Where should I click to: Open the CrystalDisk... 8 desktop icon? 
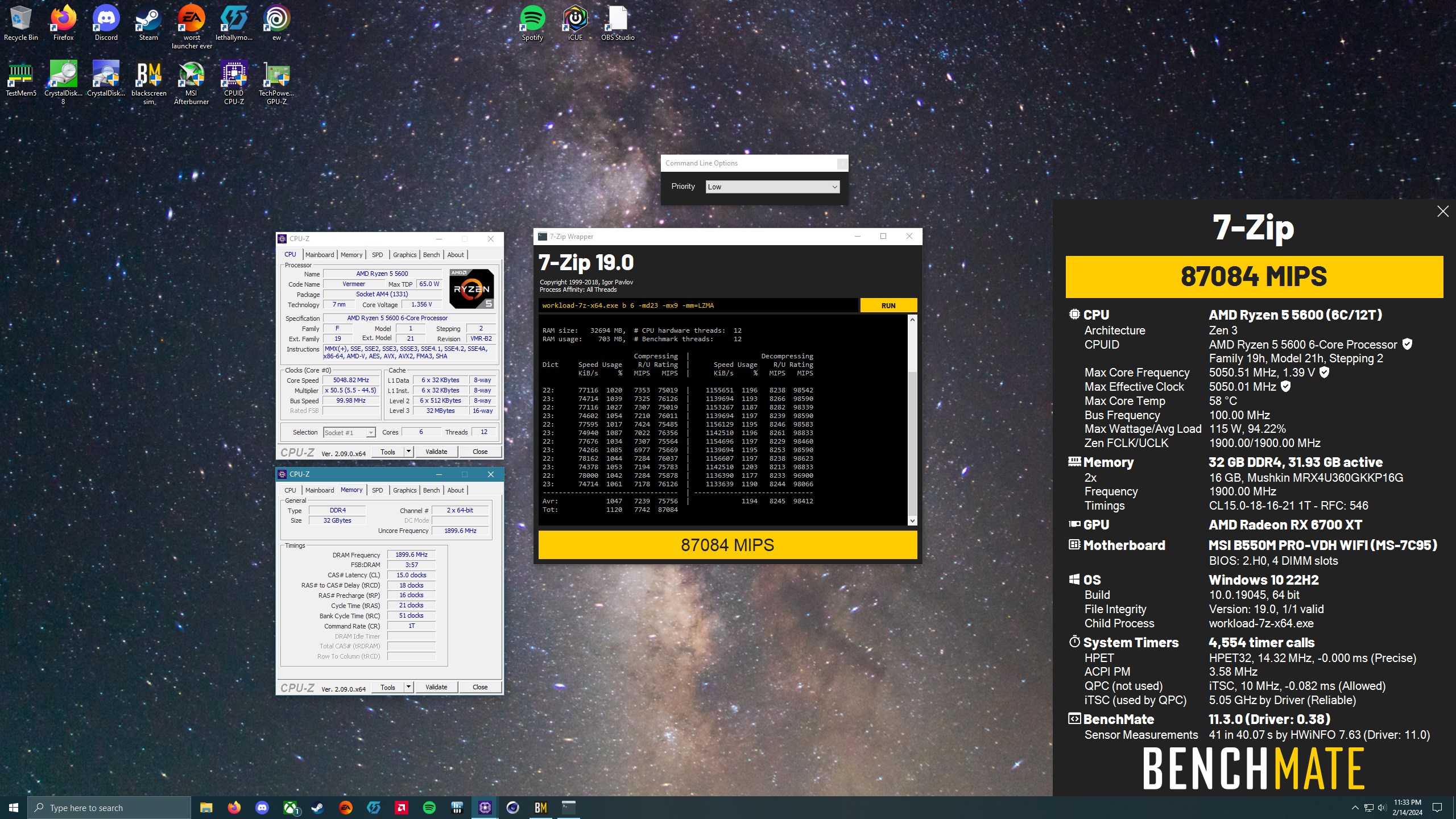[63, 83]
